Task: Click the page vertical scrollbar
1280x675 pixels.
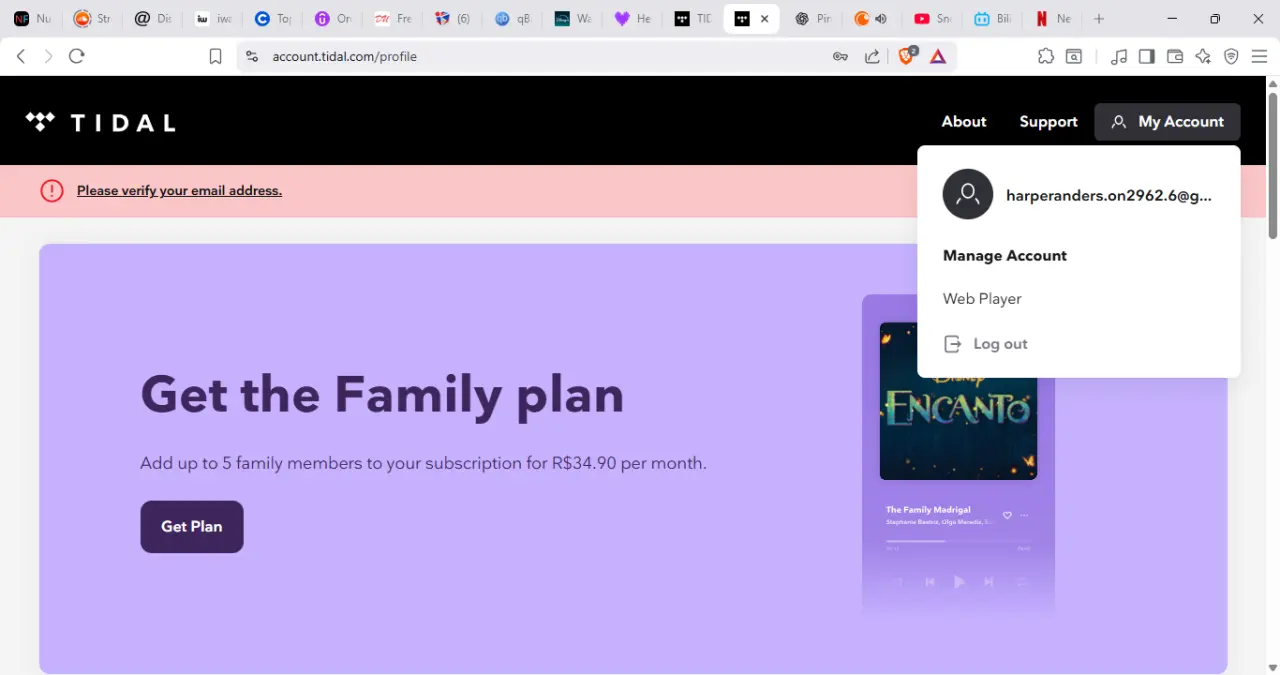Action: pyautogui.click(x=1272, y=165)
